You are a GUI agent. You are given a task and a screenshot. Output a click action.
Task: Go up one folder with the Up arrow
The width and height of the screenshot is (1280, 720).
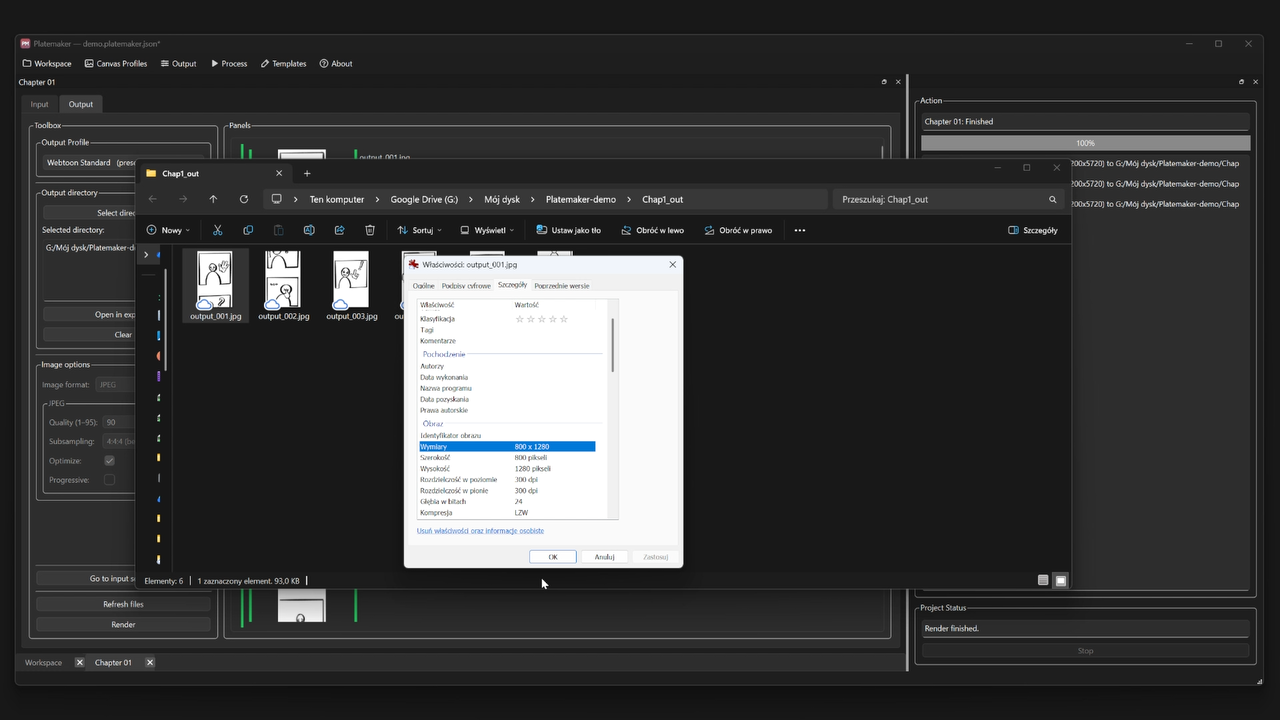[x=213, y=199]
